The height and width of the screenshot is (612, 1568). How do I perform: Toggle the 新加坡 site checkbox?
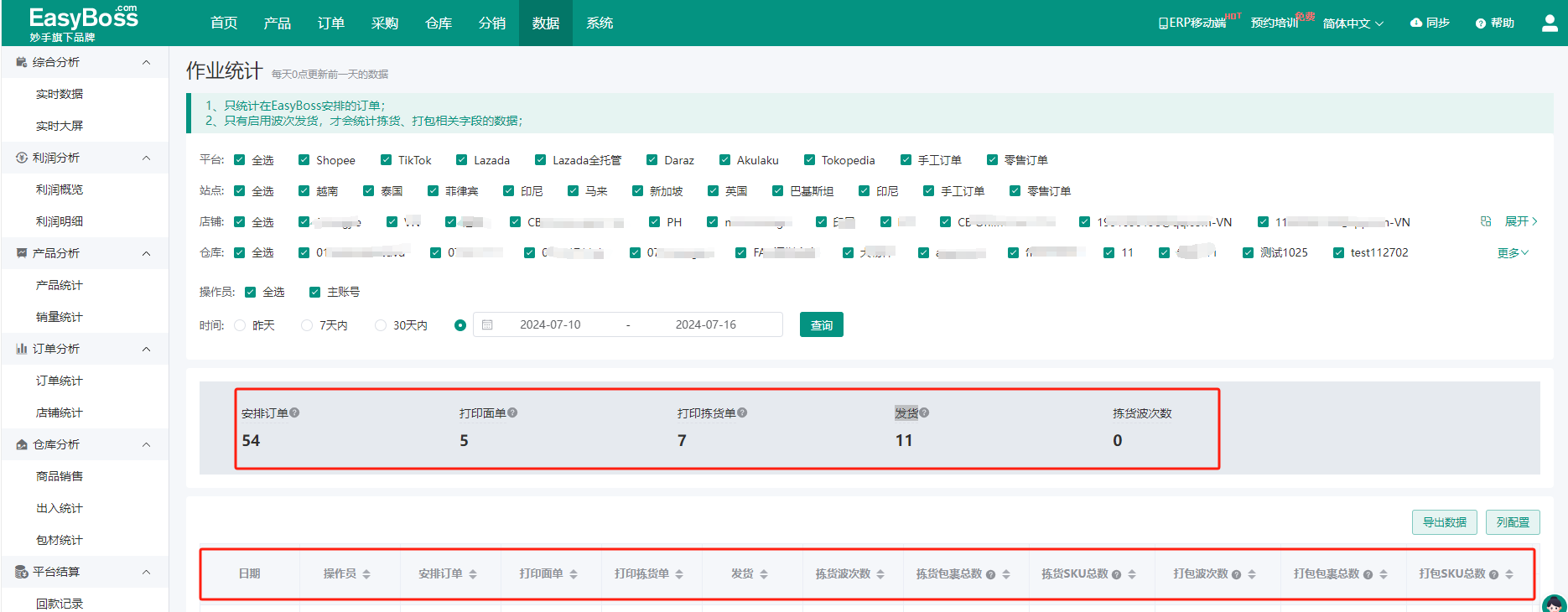point(637,191)
